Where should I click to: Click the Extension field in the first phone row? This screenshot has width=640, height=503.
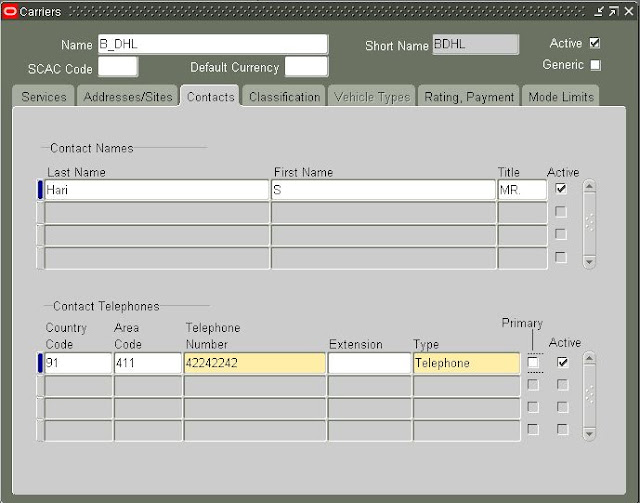(369, 363)
